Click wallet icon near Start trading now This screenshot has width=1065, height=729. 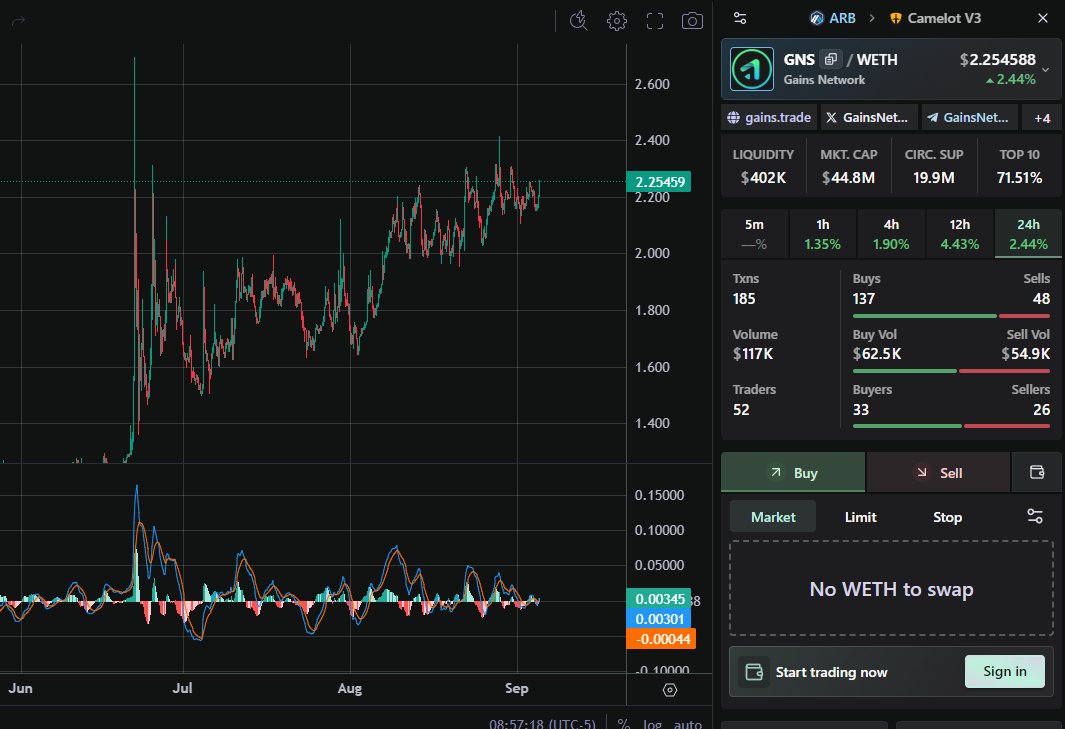pyautogui.click(x=754, y=672)
